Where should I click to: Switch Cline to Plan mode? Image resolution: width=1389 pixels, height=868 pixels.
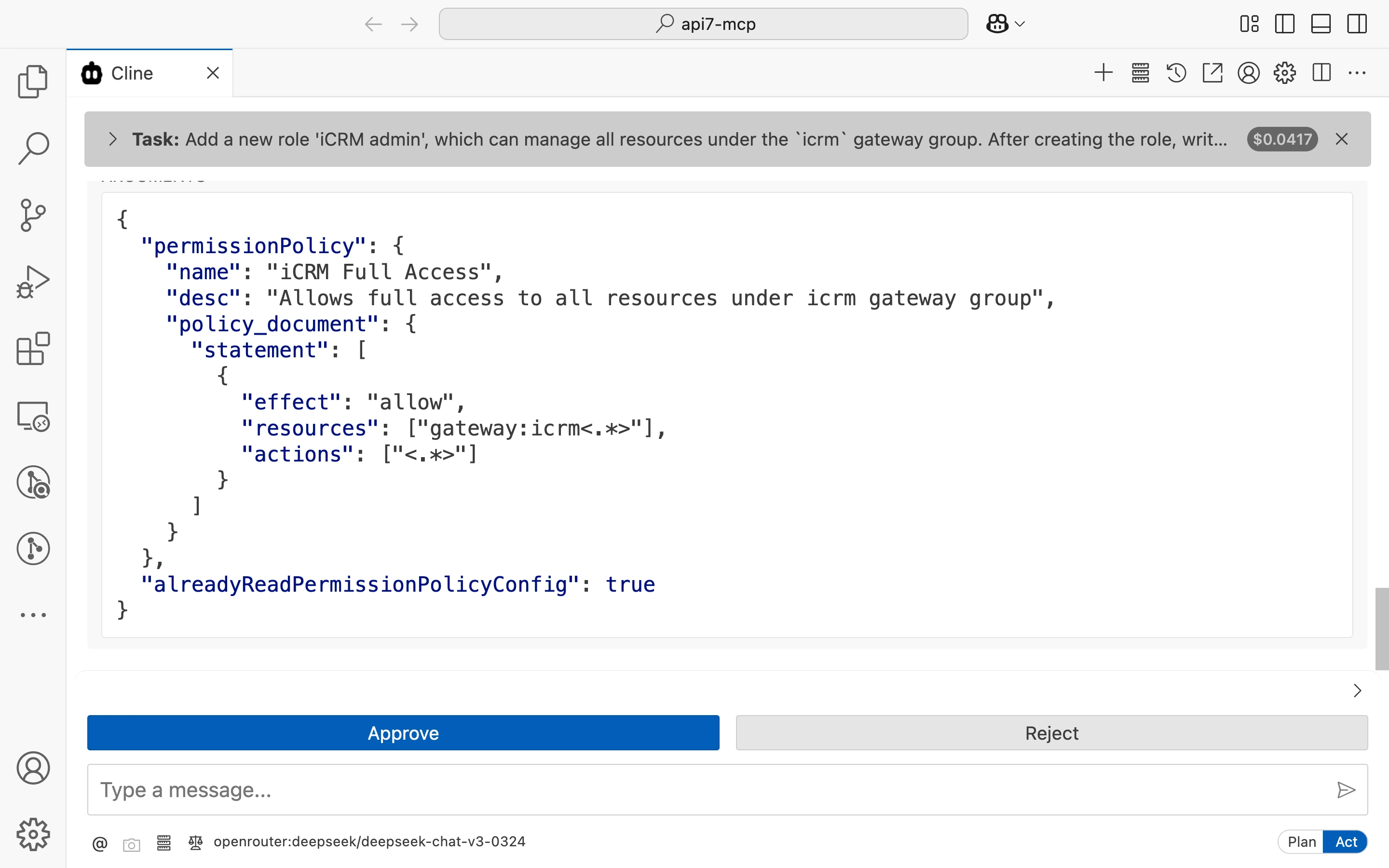pyautogui.click(x=1301, y=841)
